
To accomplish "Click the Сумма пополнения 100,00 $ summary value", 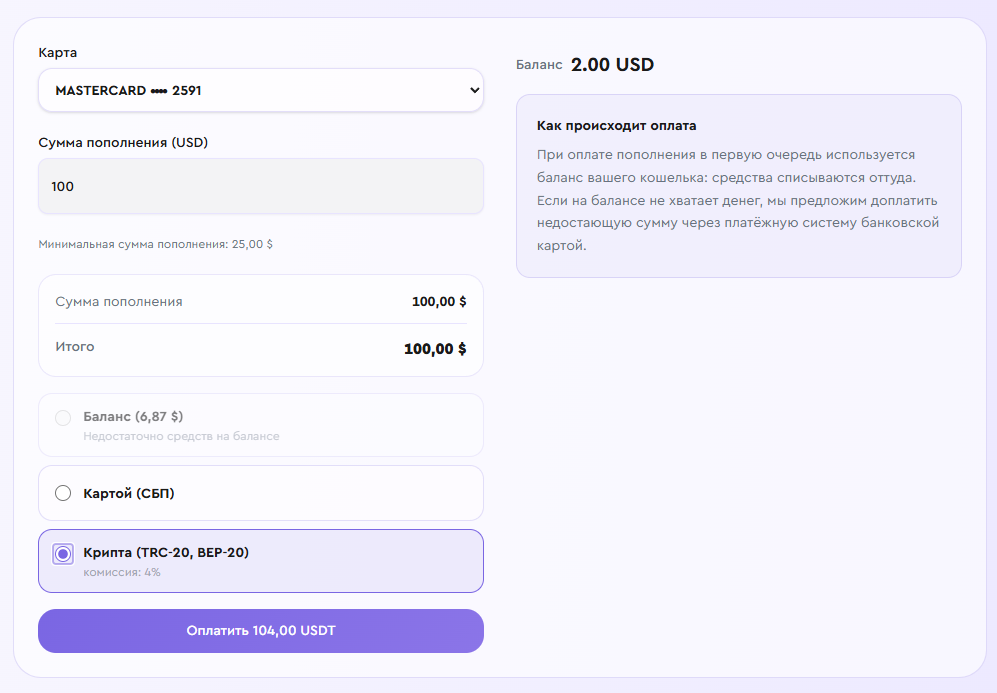I will (x=439, y=301).
